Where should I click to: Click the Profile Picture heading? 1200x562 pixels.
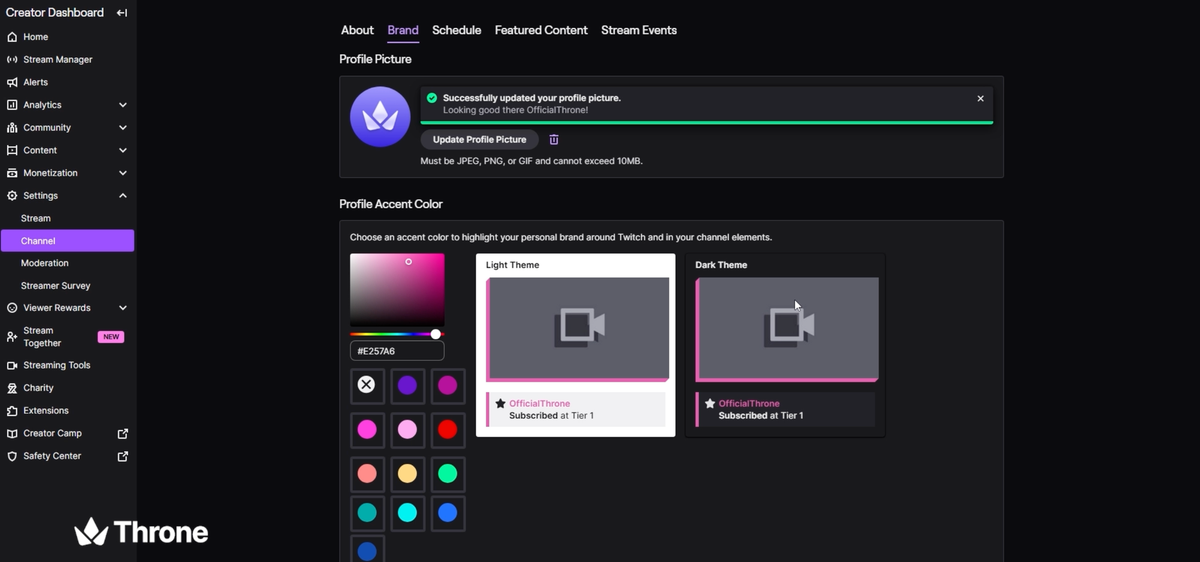[x=375, y=59]
